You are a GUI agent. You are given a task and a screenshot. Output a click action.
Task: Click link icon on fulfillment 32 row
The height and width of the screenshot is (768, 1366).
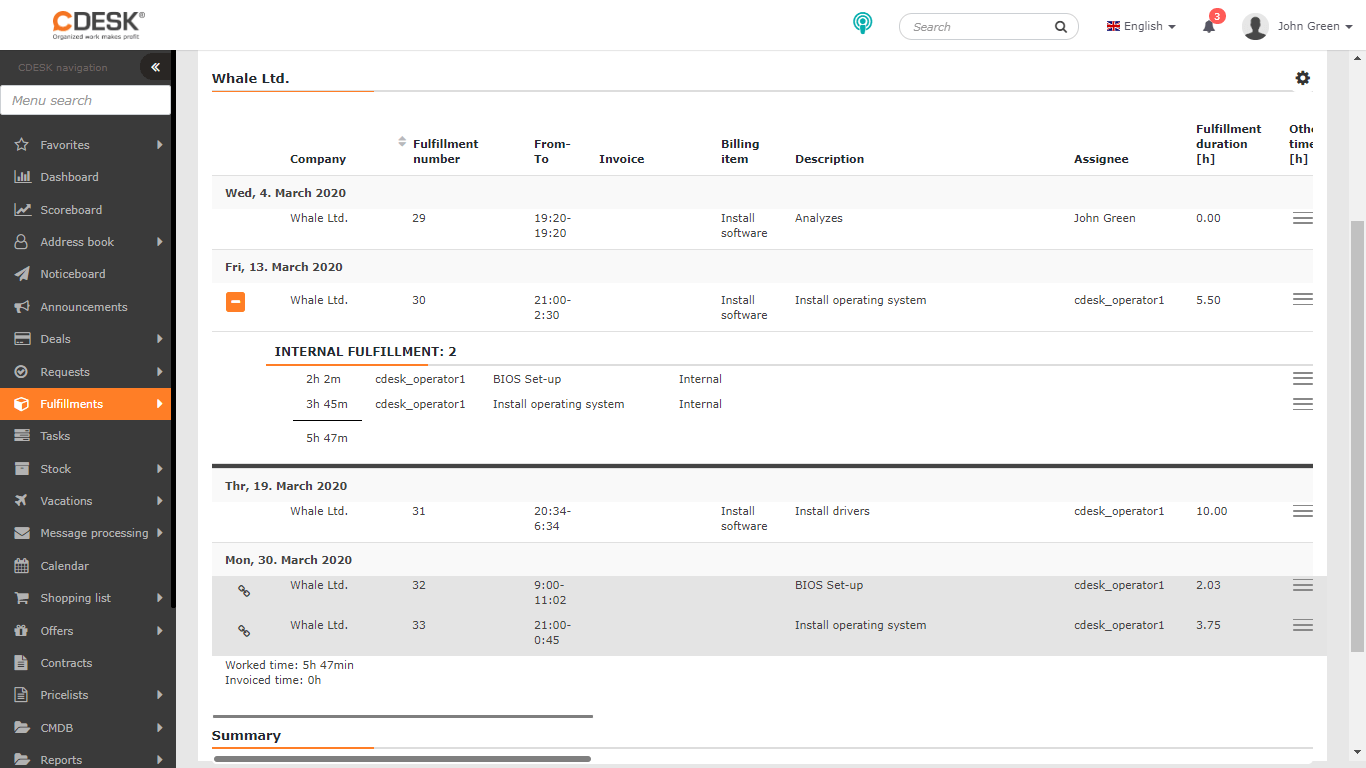[243, 591]
